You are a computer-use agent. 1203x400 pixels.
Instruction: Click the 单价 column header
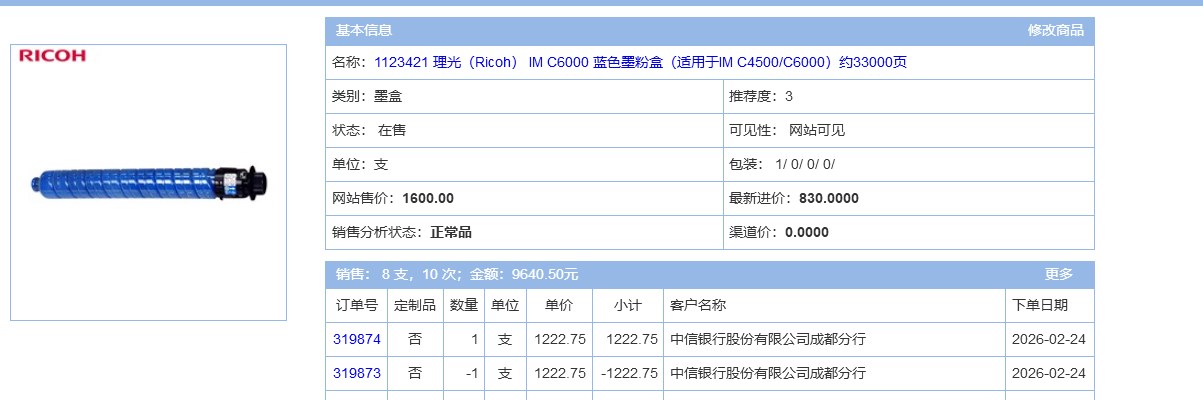559,305
